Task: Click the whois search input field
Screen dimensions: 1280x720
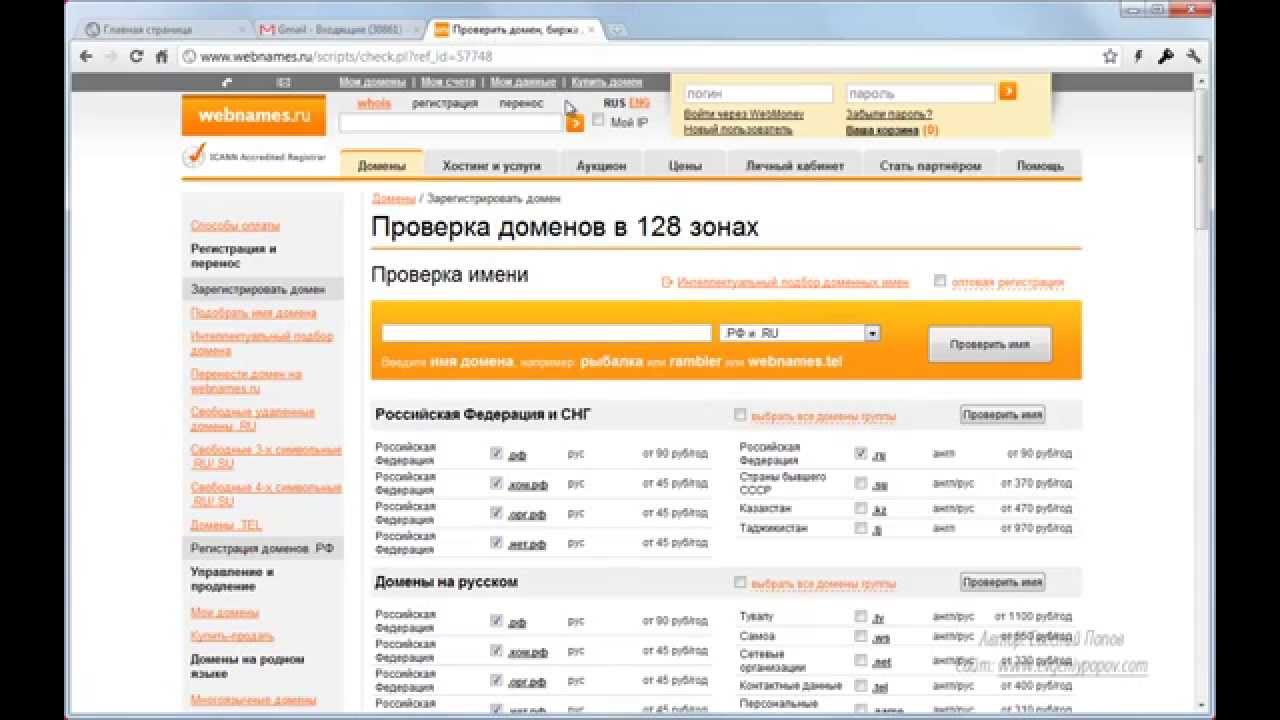Action: point(451,123)
